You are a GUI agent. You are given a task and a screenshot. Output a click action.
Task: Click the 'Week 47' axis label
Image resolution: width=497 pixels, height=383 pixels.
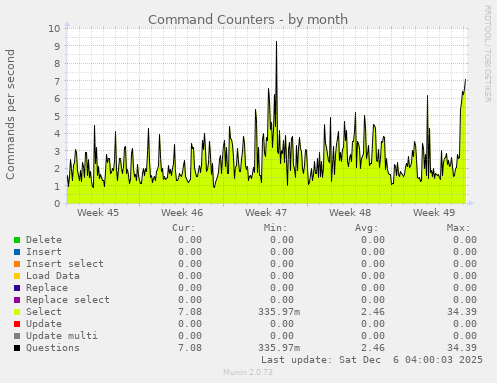tap(266, 212)
